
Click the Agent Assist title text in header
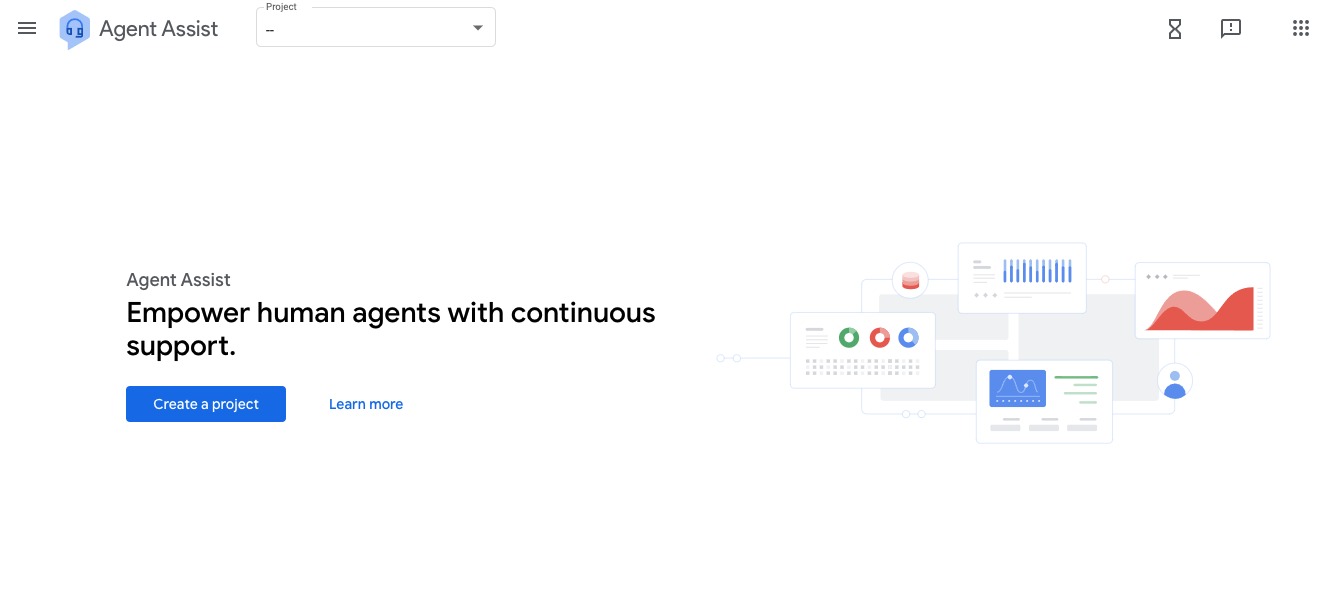click(x=159, y=29)
